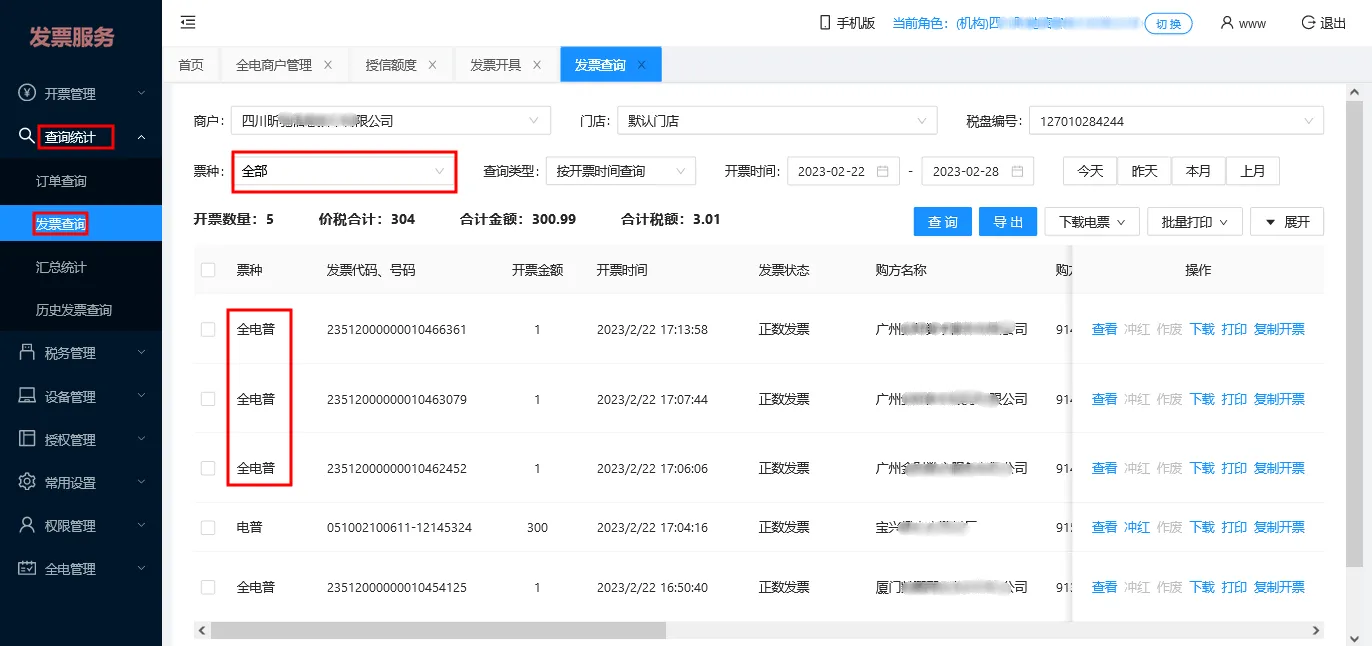Click 冲红 for invoice 051002100611-12145324
Screen dimensions: 1372x646
[x=1136, y=527]
